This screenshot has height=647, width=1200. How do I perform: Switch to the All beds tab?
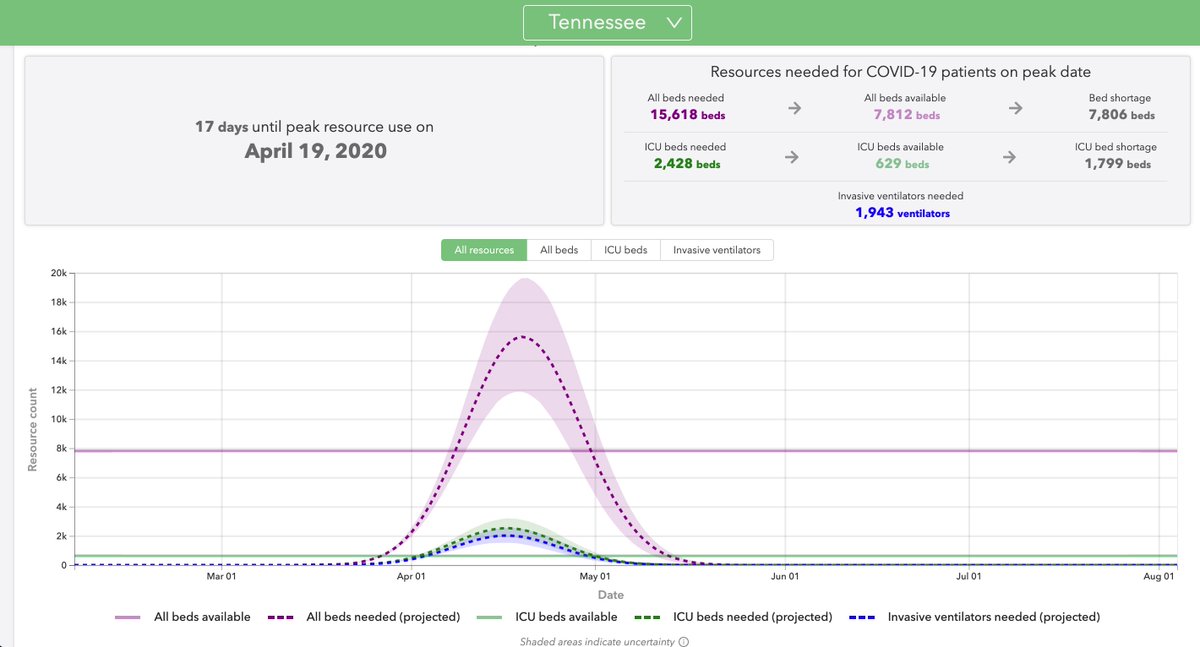tap(559, 250)
